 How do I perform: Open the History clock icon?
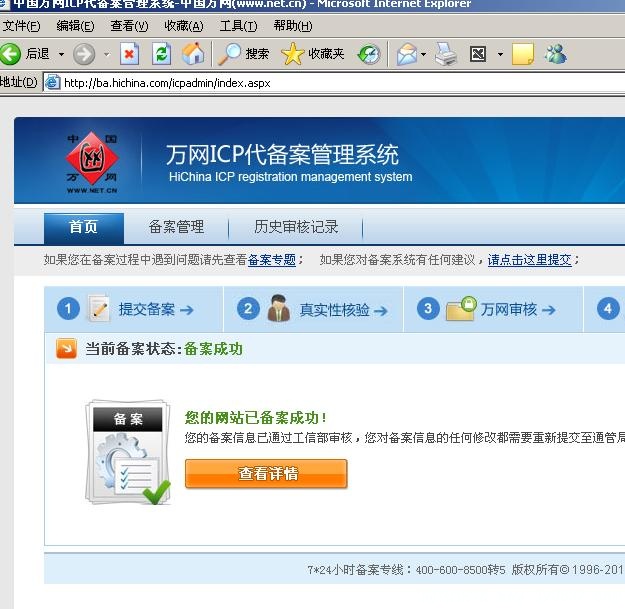click(369, 55)
